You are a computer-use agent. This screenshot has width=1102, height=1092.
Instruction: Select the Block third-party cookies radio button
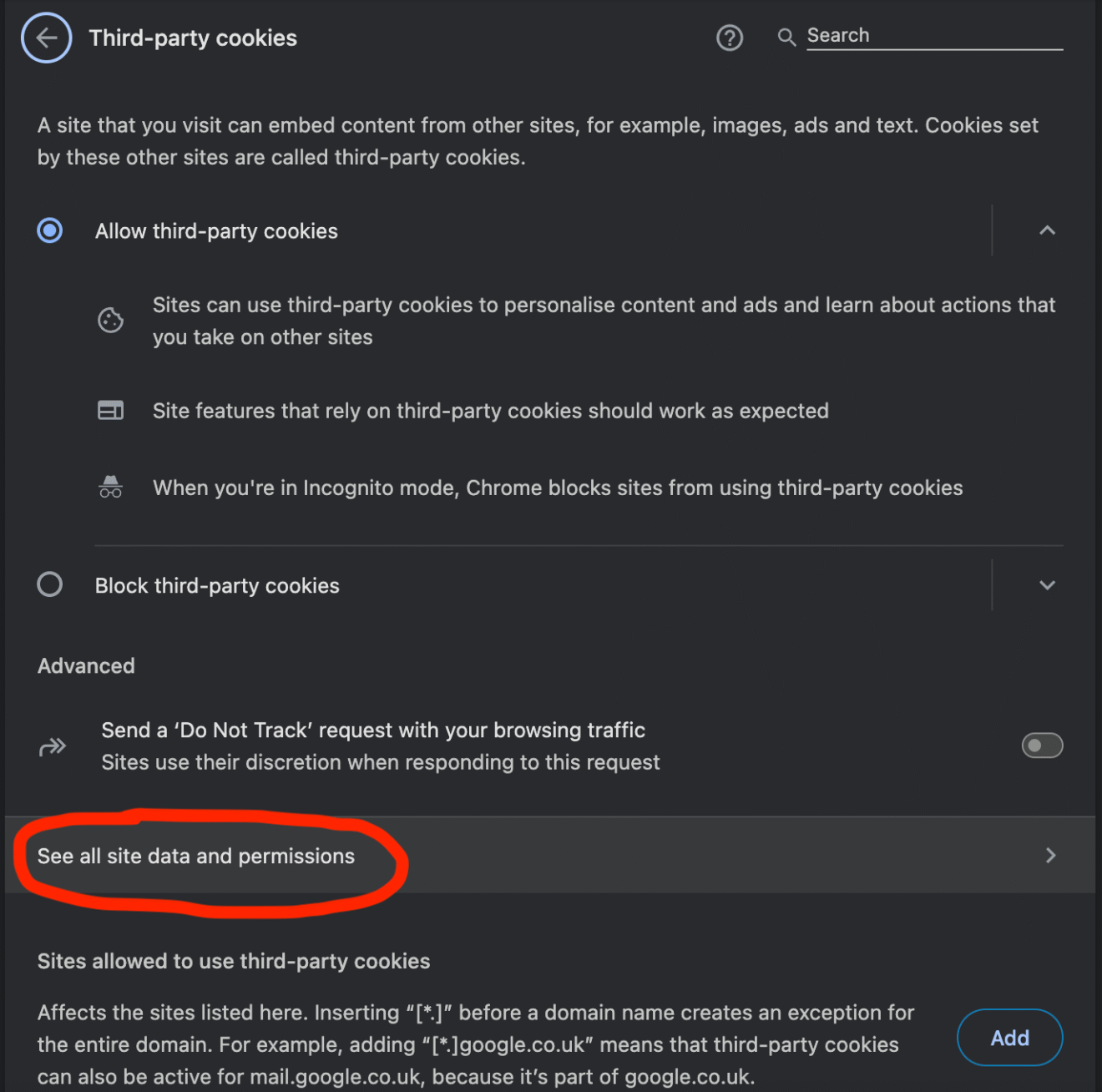coord(50,584)
